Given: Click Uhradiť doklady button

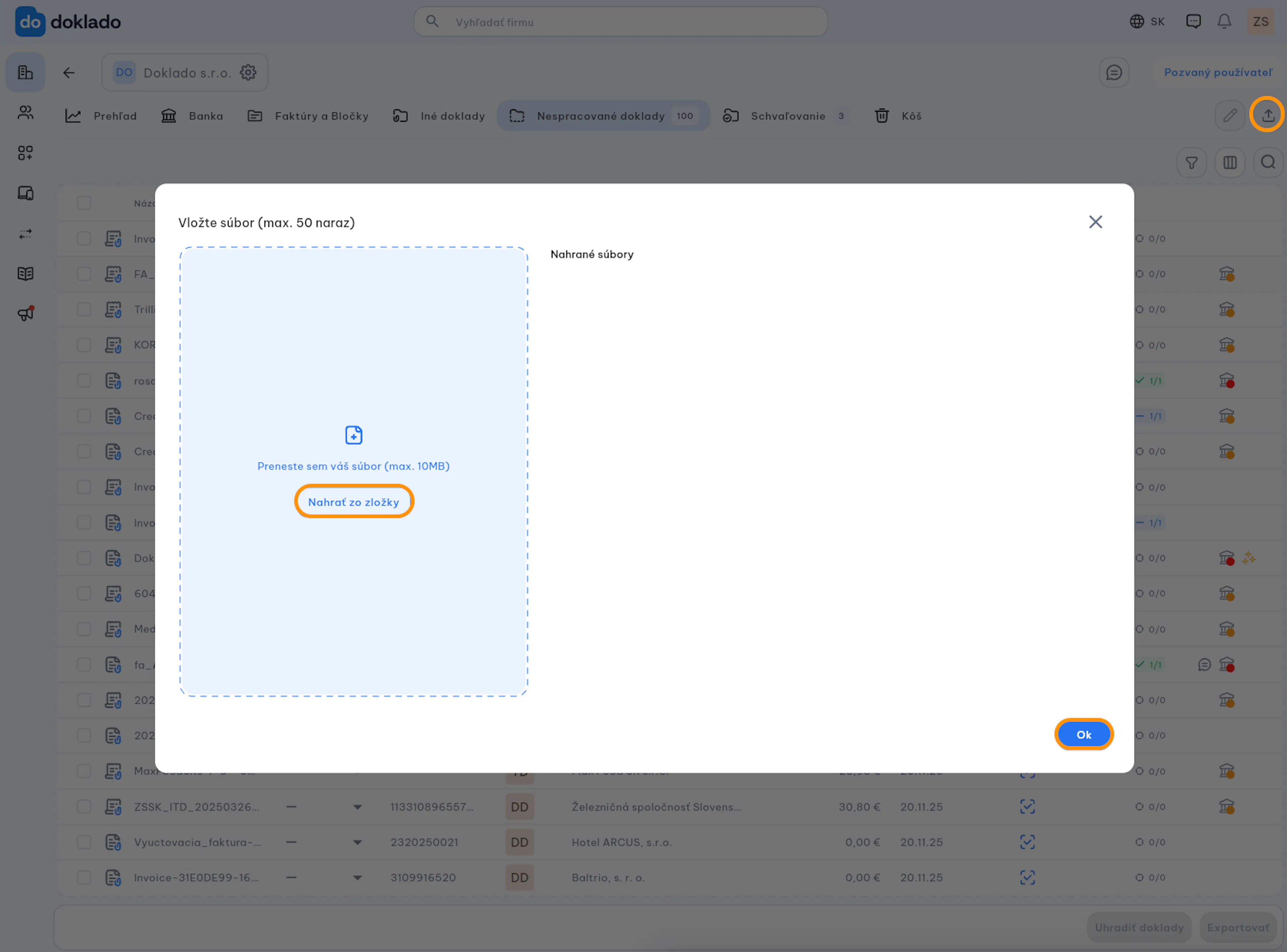Looking at the screenshot, I should tap(1140, 928).
